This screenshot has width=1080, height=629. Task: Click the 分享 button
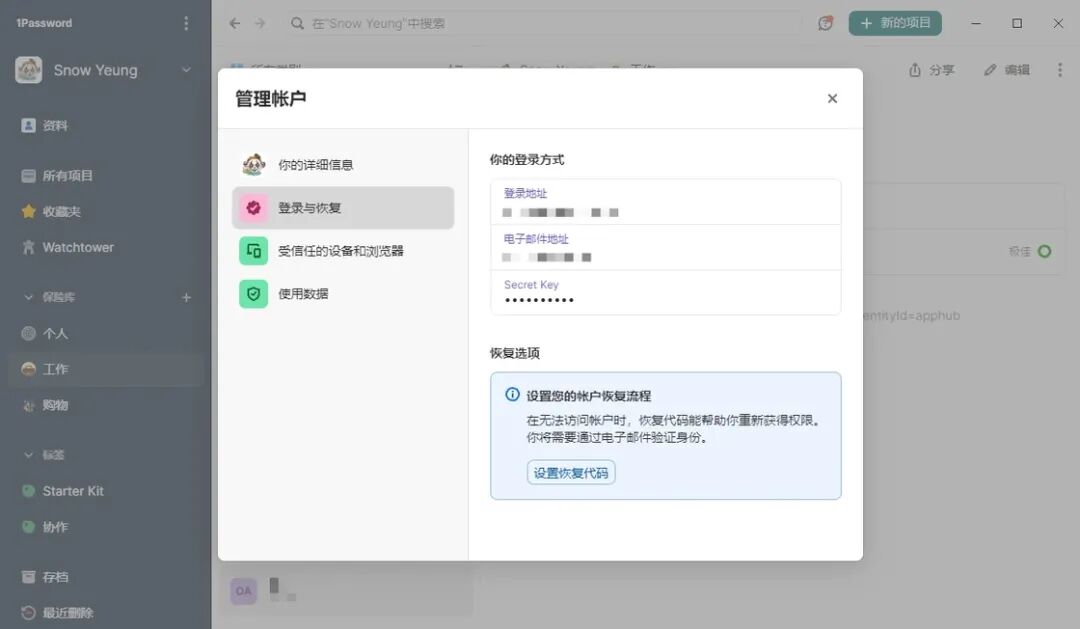pyautogui.click(x=931, y=70)
